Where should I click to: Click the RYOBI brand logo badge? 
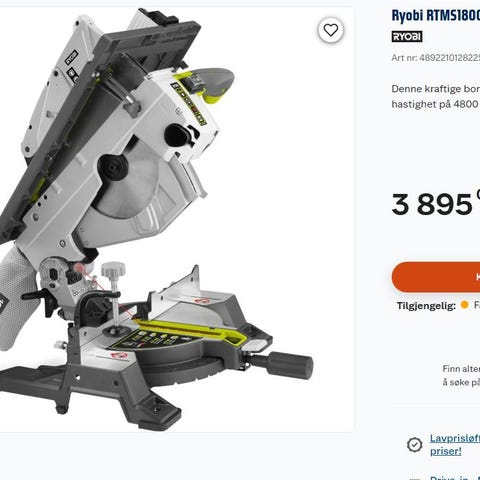coord(407,37)
